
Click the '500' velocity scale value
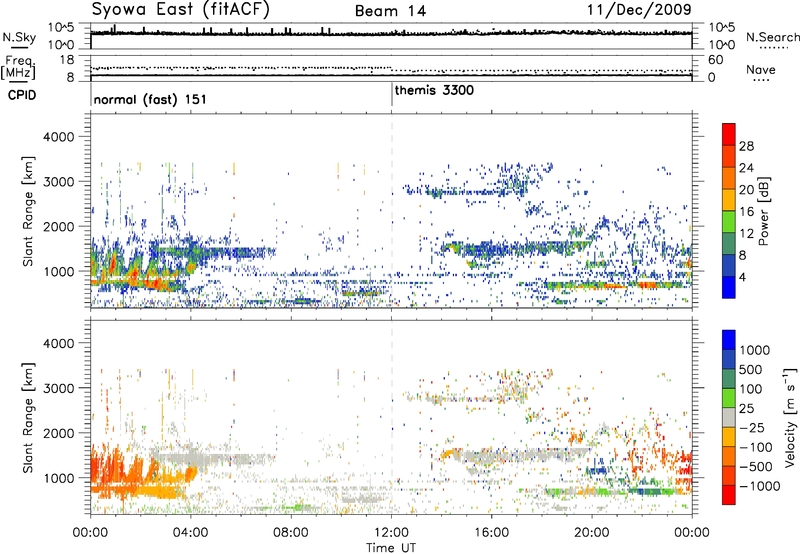point(751,369)
